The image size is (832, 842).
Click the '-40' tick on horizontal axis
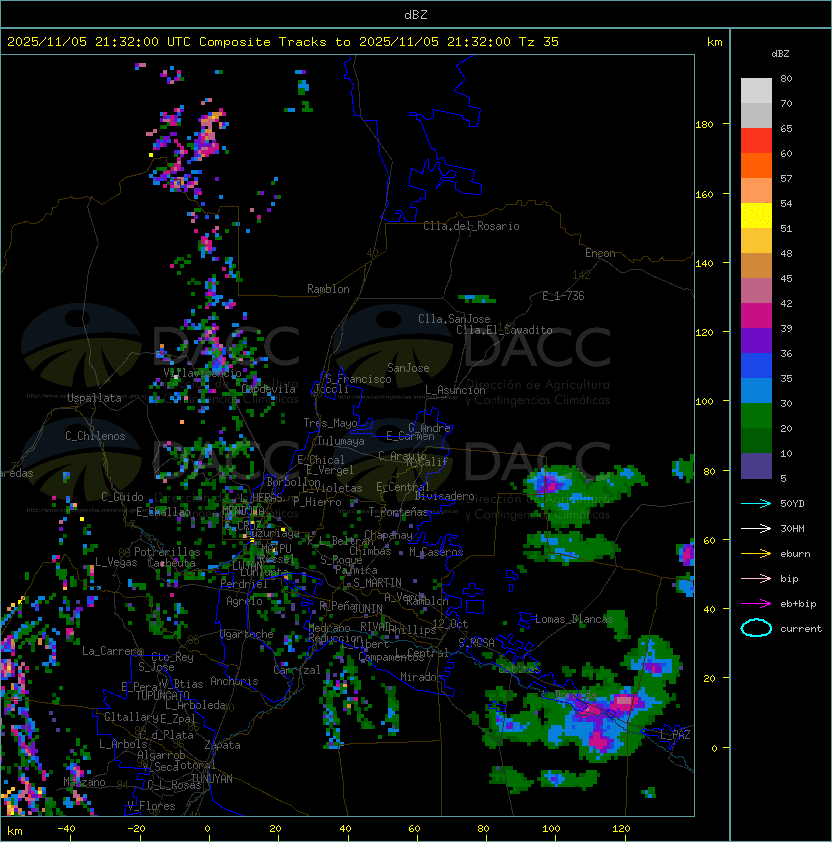tap(66, 829)
